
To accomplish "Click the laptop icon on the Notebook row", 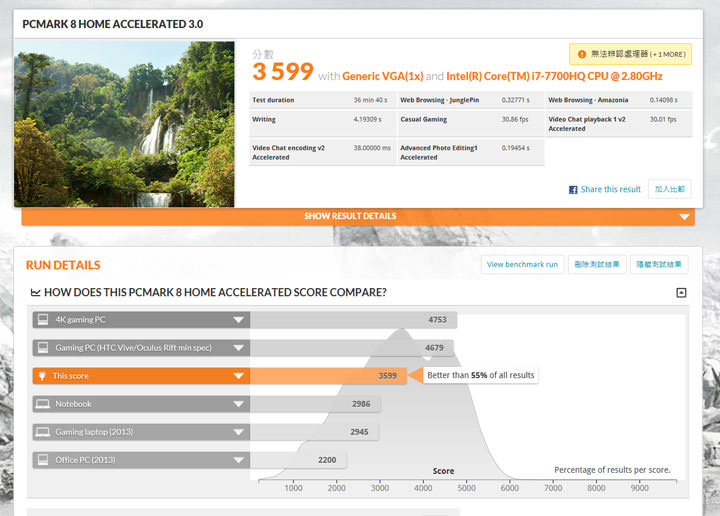I will click(x=42, y=404).
